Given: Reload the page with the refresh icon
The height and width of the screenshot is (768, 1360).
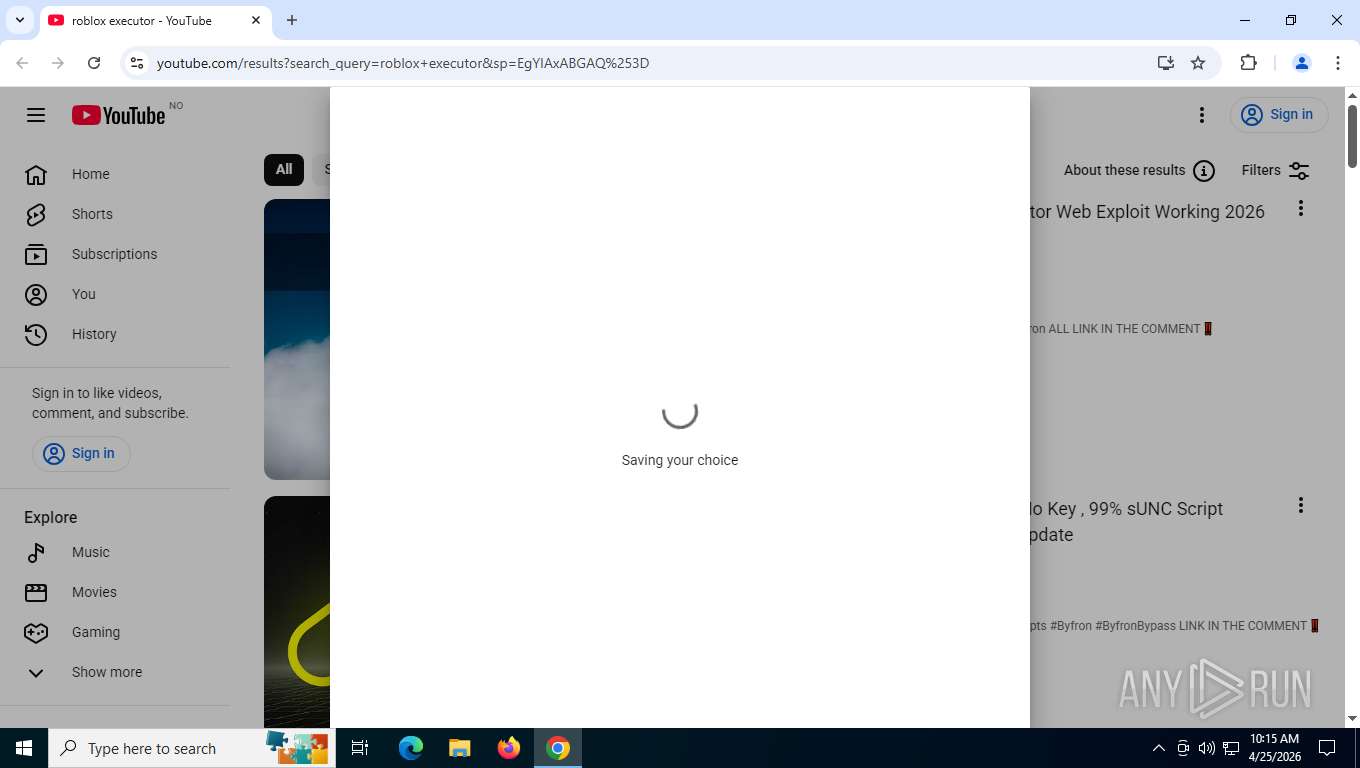Looking at the screenshot, I should tap(94, 63).
